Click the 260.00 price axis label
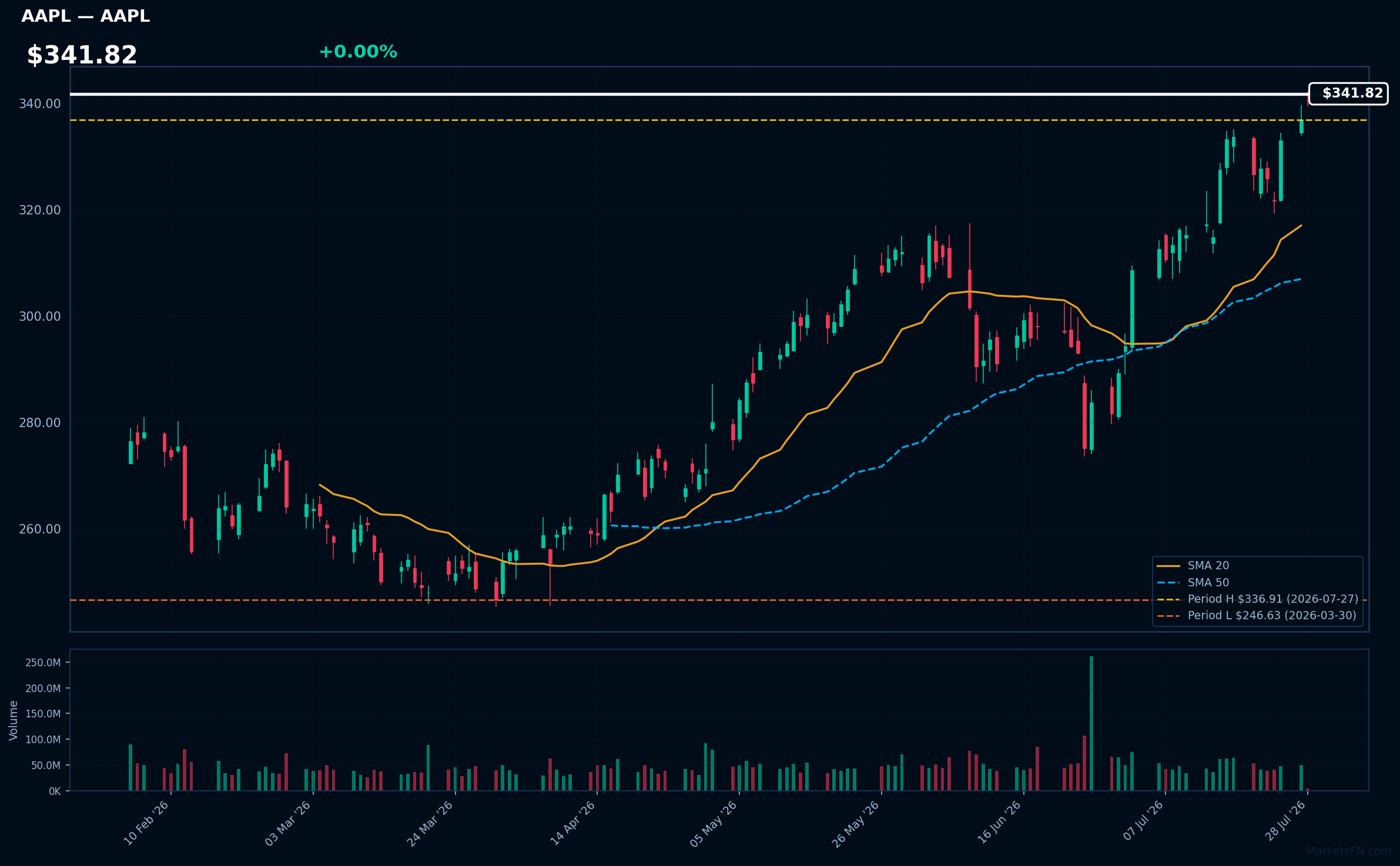Image resolution: width=1400 pixels, height=866 pixels. (x=40, y=529)
